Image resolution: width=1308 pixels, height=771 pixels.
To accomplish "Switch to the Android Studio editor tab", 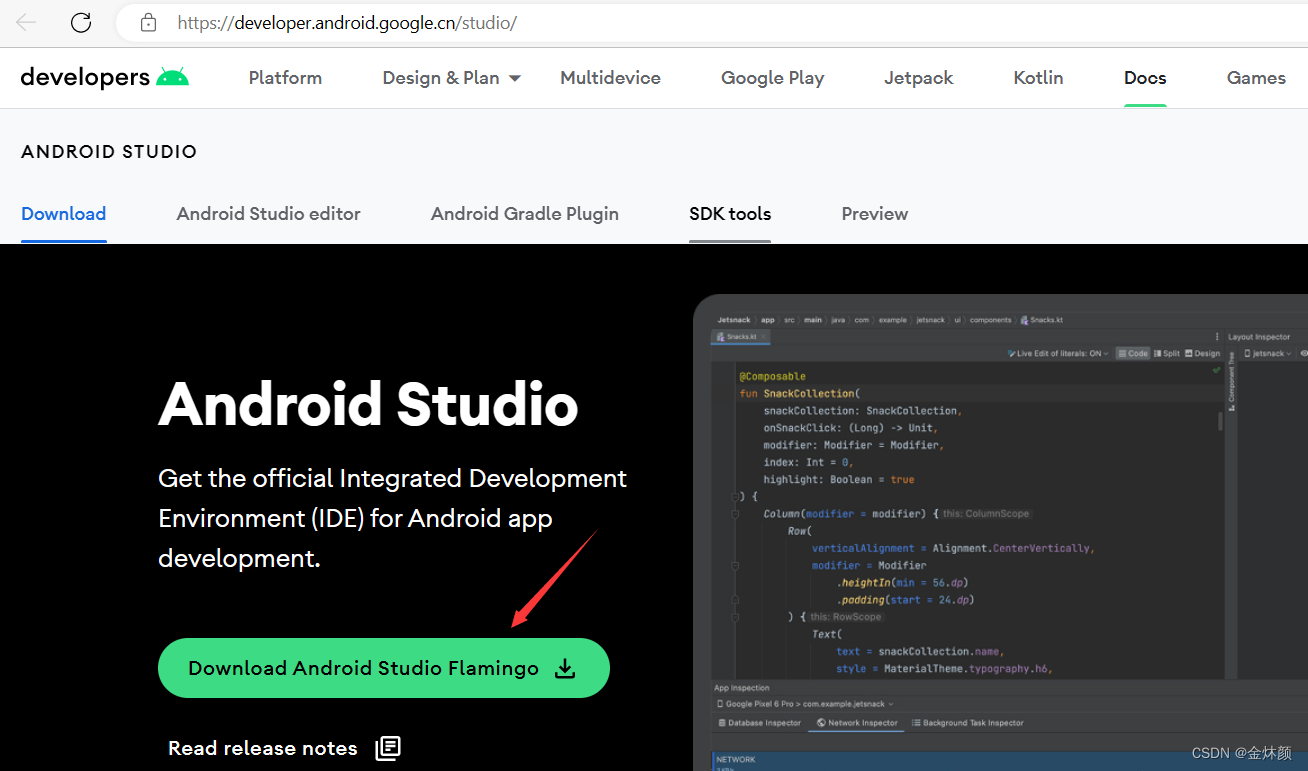I will [269, 213].
